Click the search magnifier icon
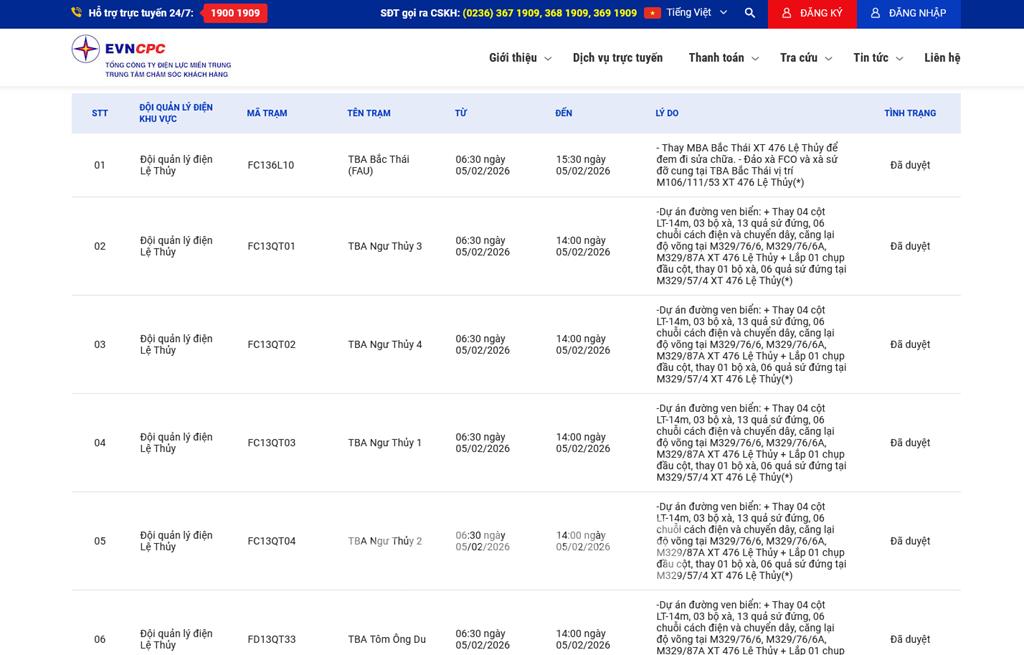Image resolution: width=1024 pixels, height=655 pixels. 750,13
